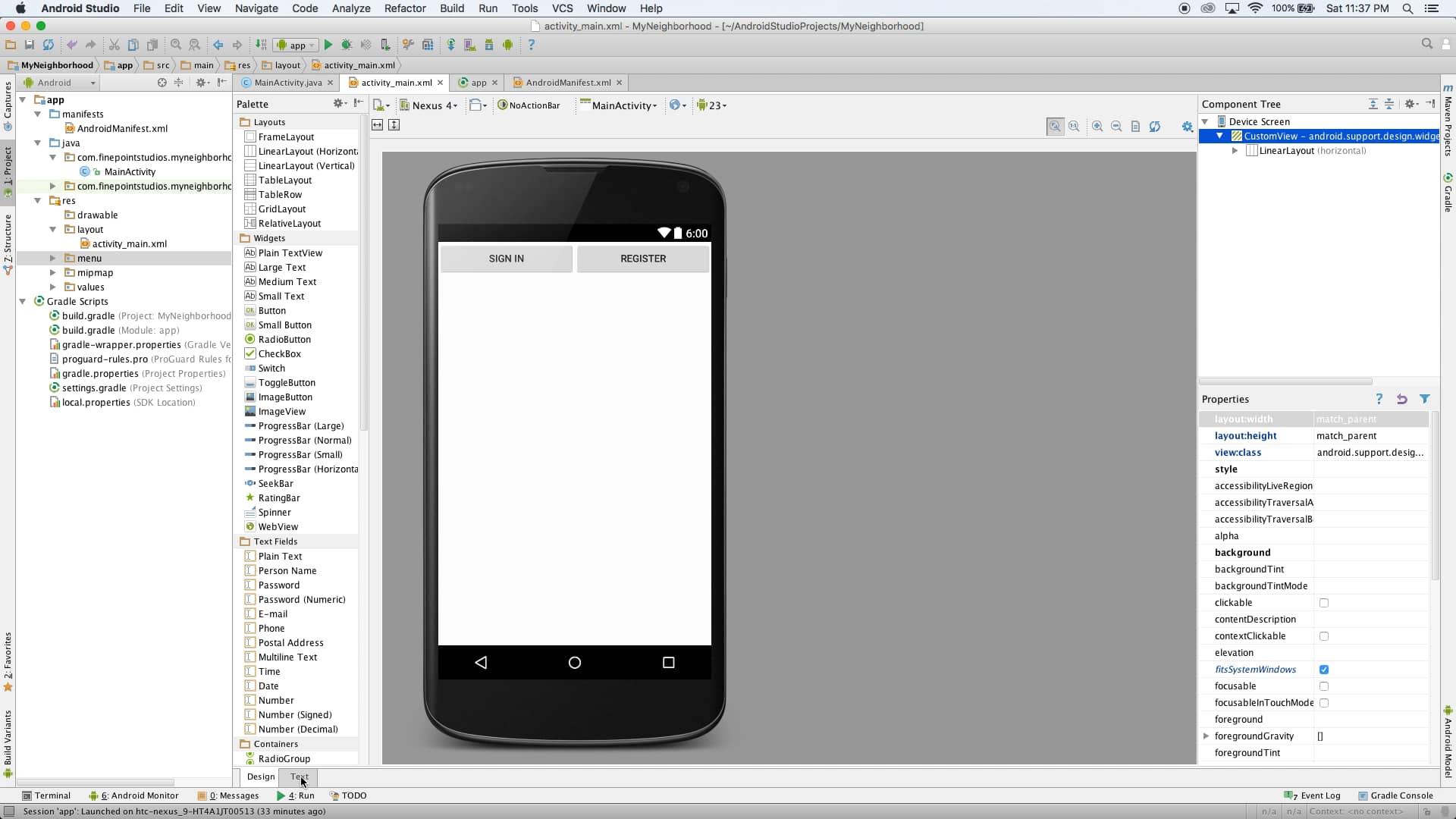Image resolution: width=1456 pixels, height=819 pixels.
Task: Open the Event Log panel
Action: [x=1313, y=795]
